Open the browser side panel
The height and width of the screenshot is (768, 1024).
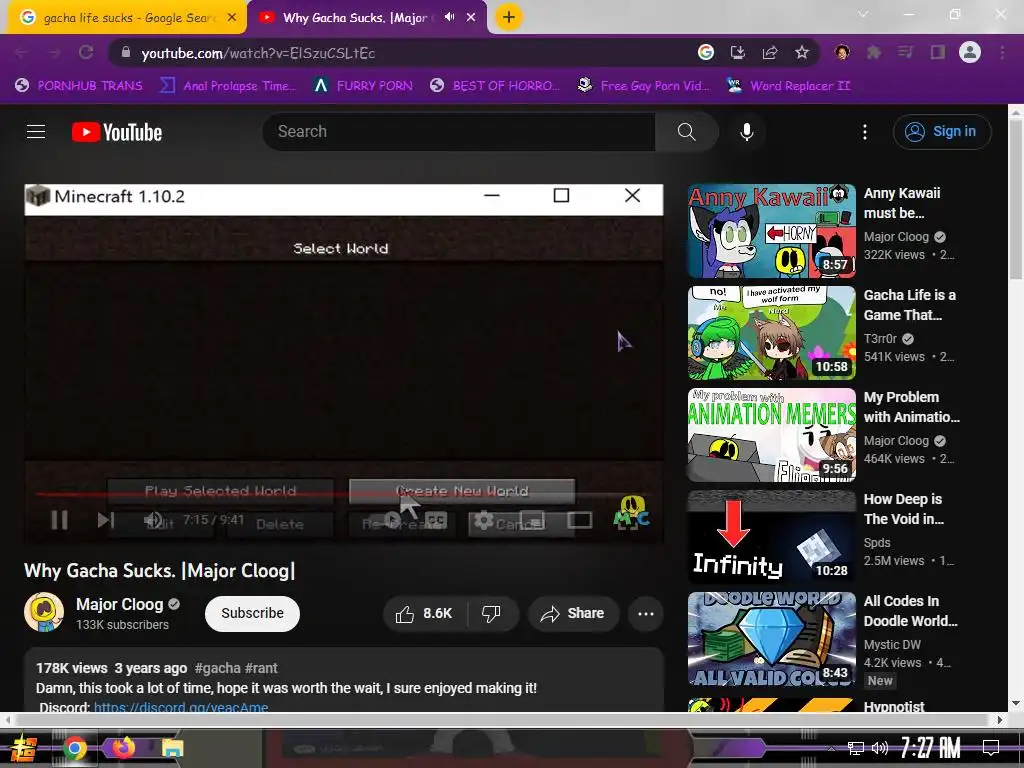[x=938, y=52]
